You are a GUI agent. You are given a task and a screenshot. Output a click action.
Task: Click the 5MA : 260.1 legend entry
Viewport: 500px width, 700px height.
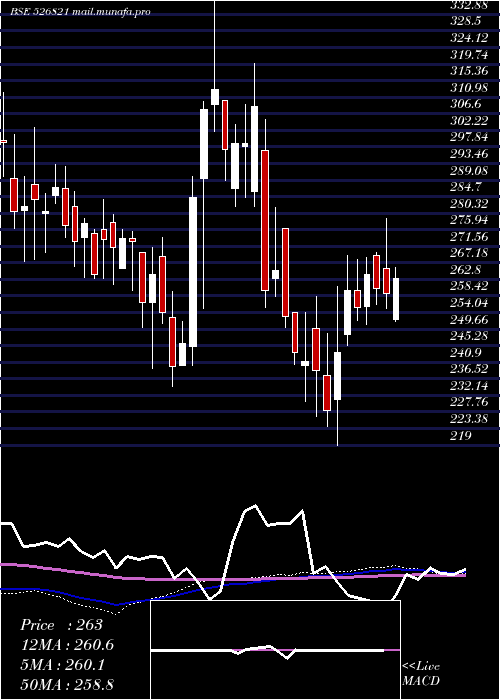tap(62, 665)
